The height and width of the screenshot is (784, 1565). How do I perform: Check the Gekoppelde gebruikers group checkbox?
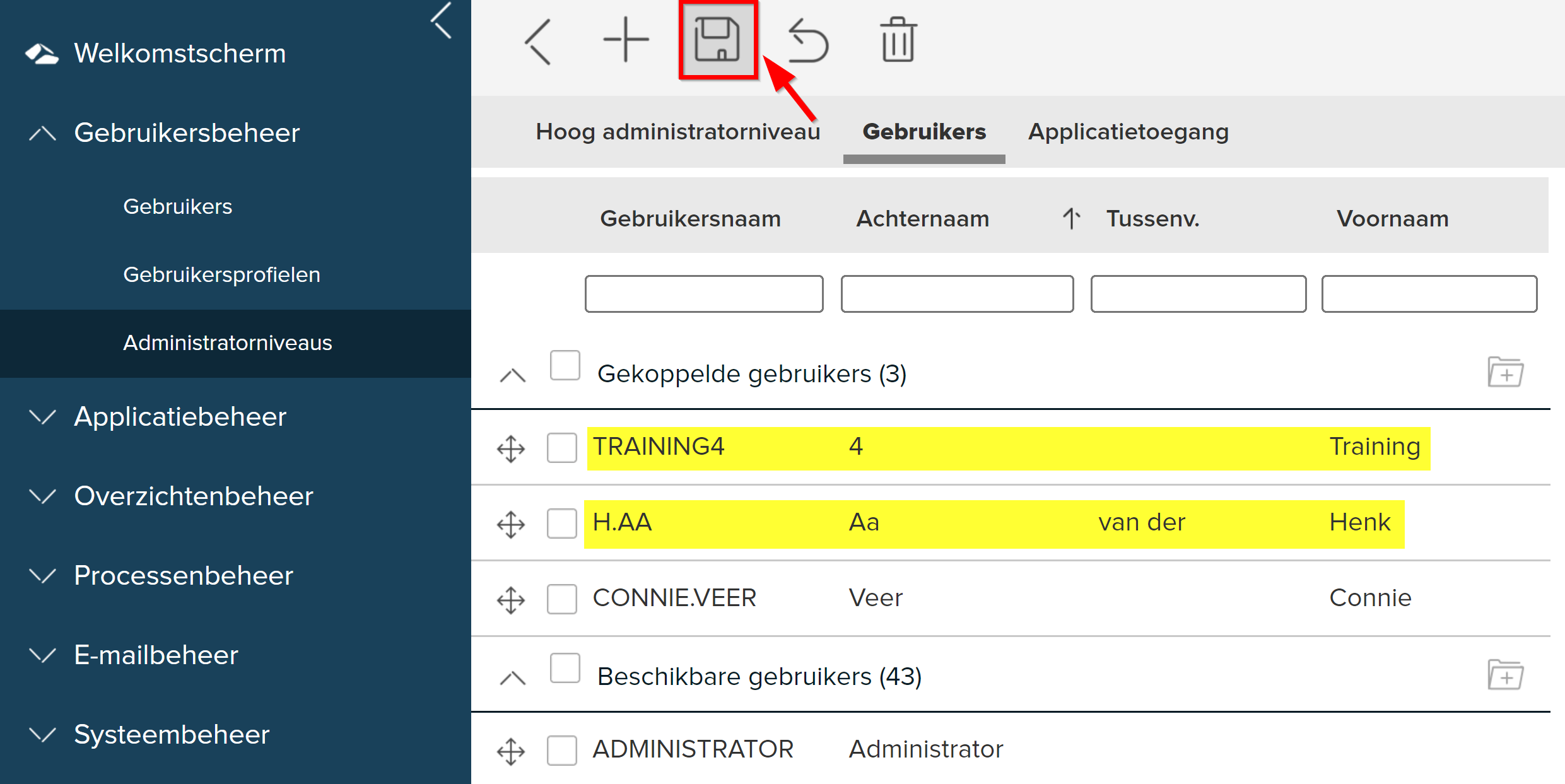[565, 365]
